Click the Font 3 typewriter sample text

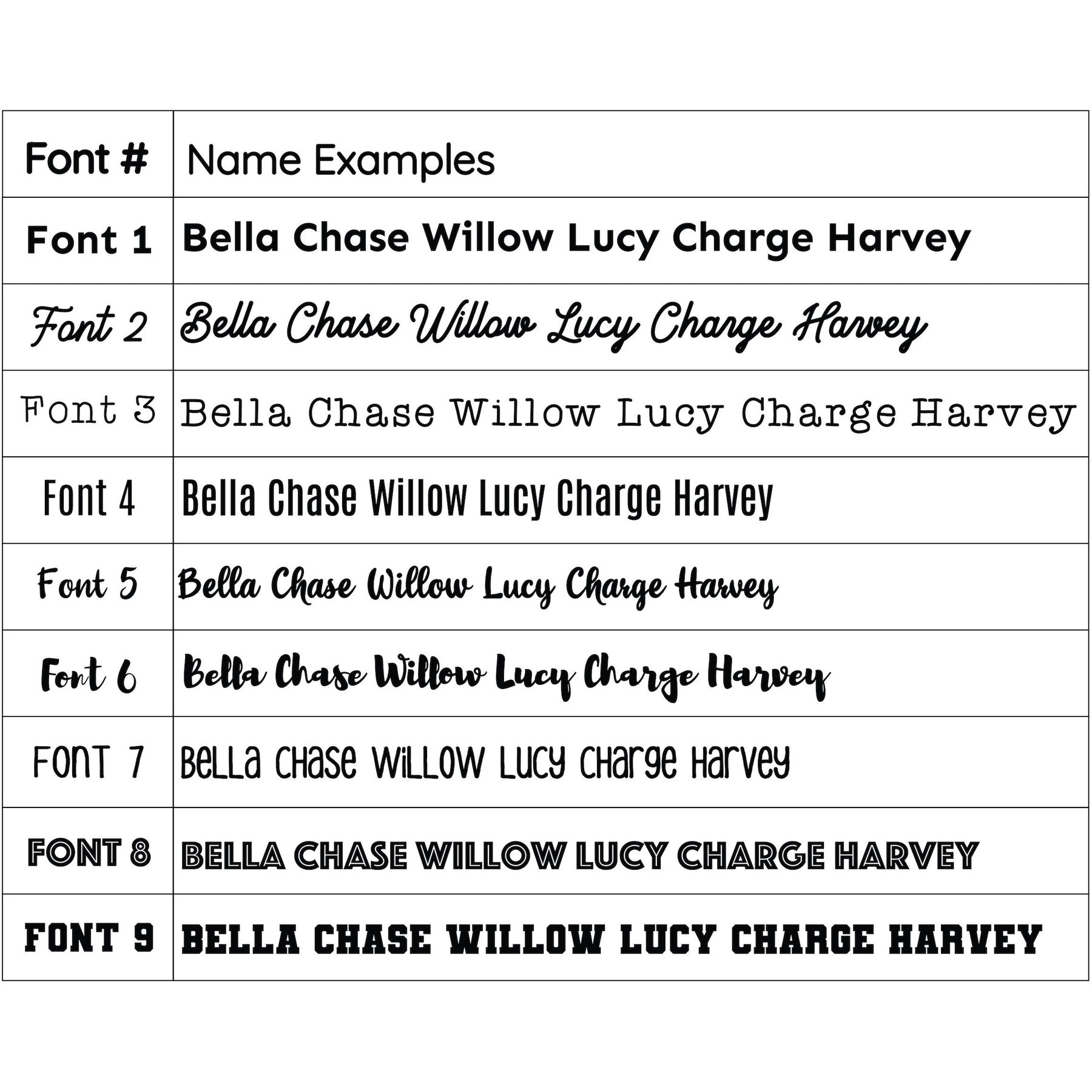tap(628, 415)
